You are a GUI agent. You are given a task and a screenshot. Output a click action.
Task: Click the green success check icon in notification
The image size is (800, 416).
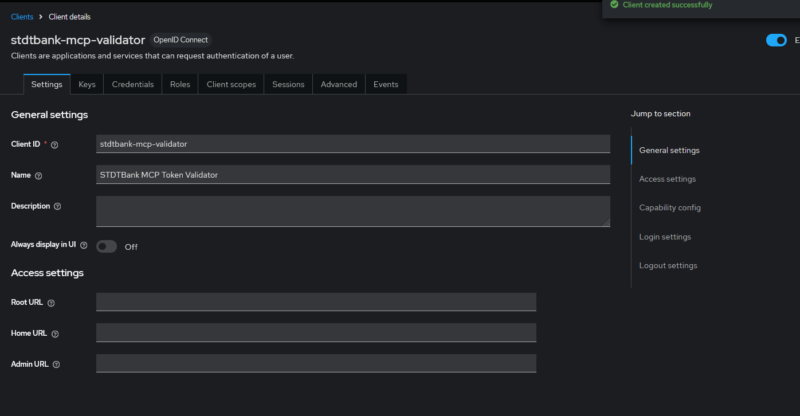(614, 5)
